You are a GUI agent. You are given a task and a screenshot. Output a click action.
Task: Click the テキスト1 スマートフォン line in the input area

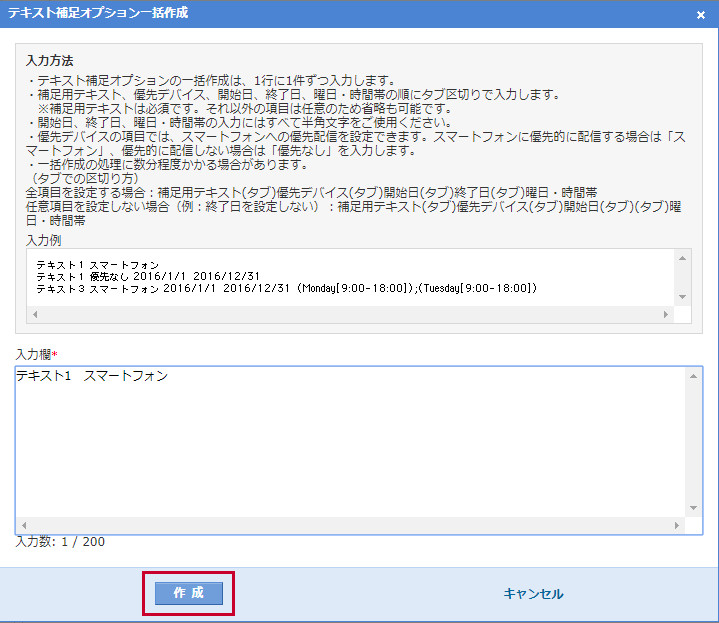[x=92, y=376]
